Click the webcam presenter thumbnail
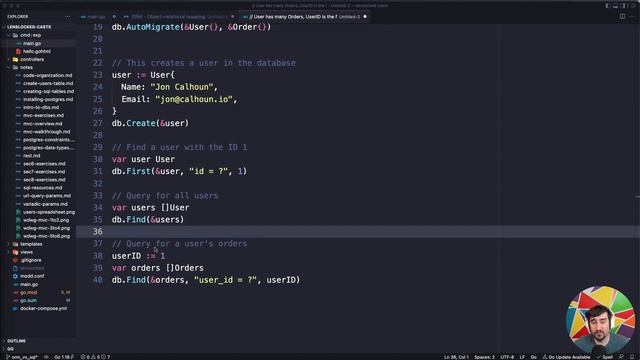The width and height of the screenshot is (640, 360). pos(601,320)
